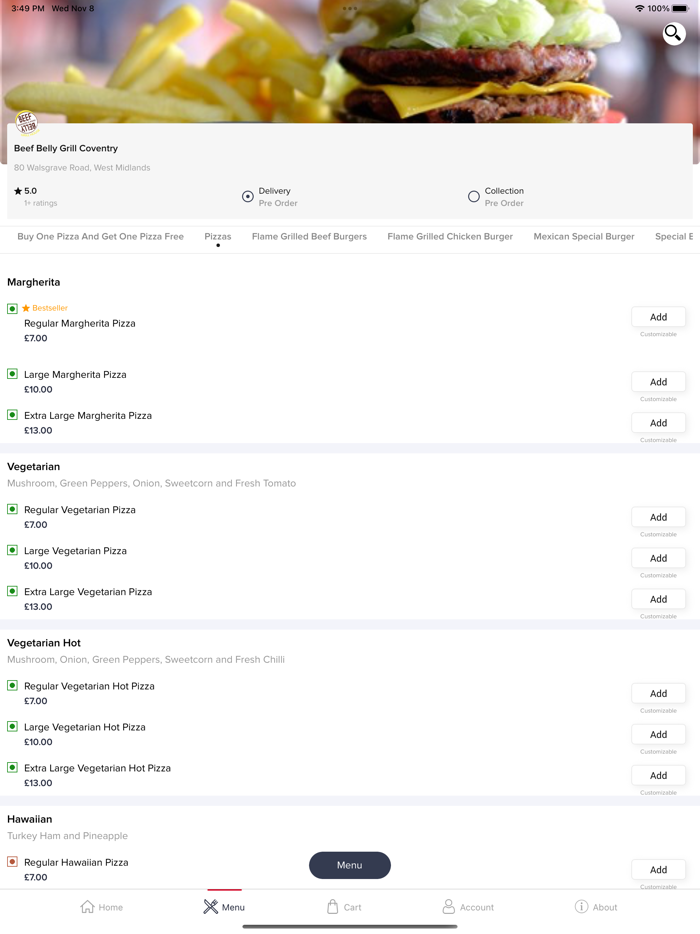Add Extra Large Vegetarian Hot Pizza
This screenshot has height=934, width=700.
coord(658,776)
